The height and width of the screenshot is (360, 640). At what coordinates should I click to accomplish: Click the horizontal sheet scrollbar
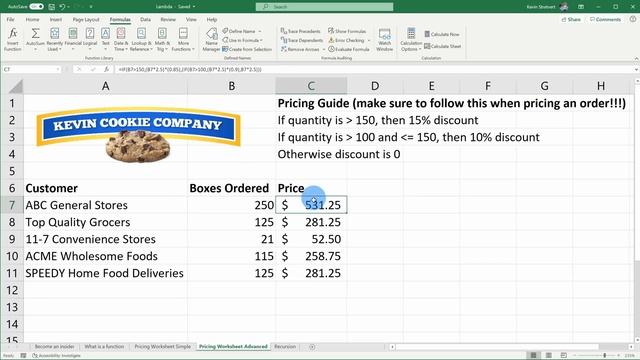tap(497, 347)
